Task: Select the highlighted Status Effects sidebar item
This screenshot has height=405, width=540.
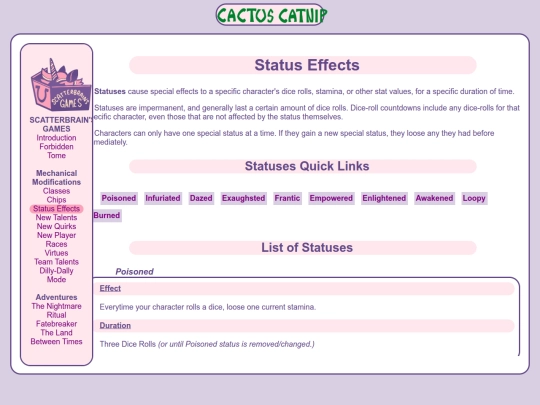Action: coord(56,209)
